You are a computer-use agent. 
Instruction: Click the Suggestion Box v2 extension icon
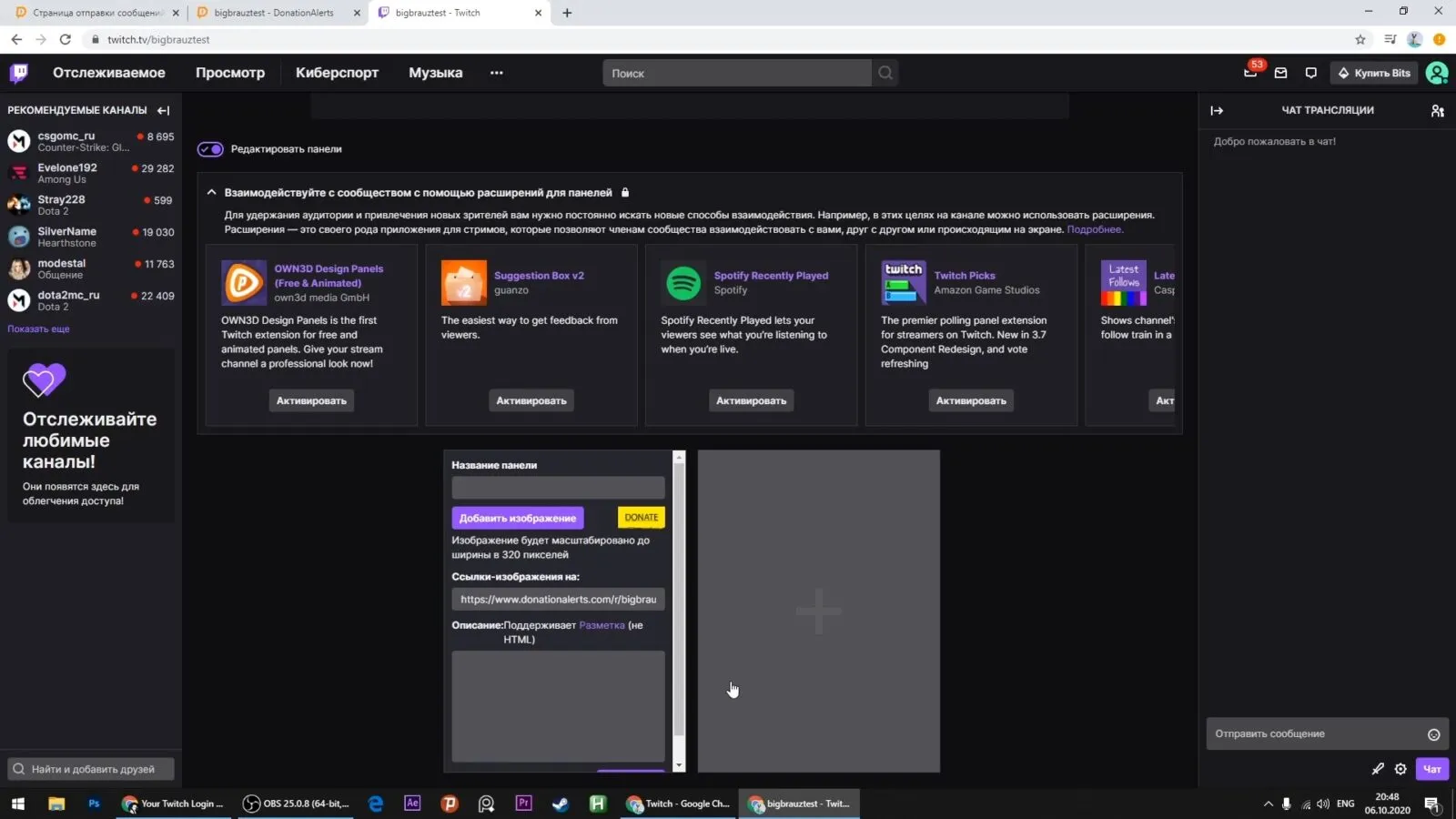464,283
